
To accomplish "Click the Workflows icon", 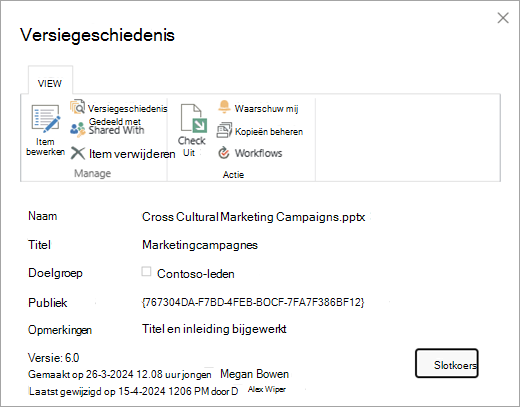I will pos(224,153).
